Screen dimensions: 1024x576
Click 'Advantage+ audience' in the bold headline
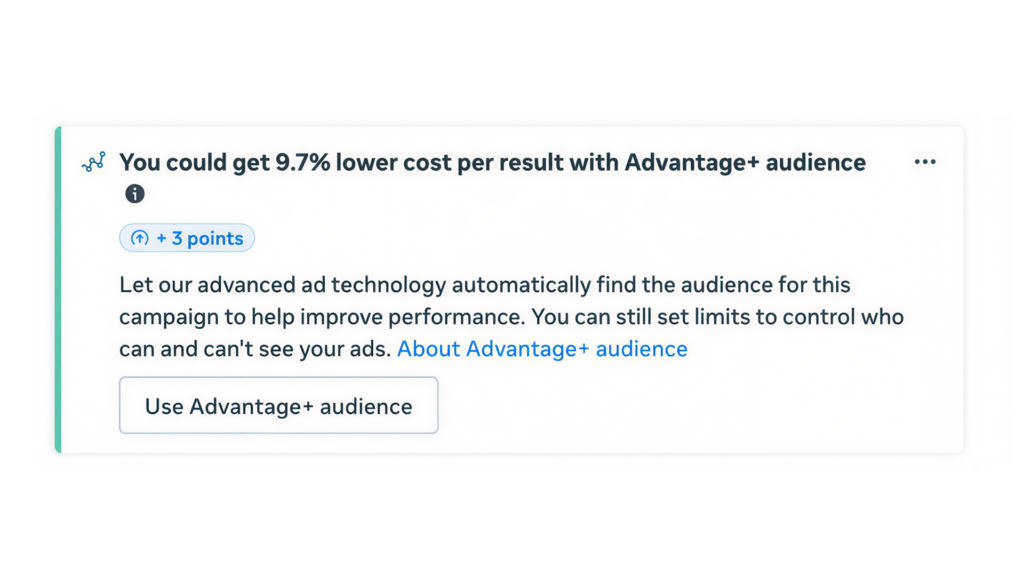point(745,163)
